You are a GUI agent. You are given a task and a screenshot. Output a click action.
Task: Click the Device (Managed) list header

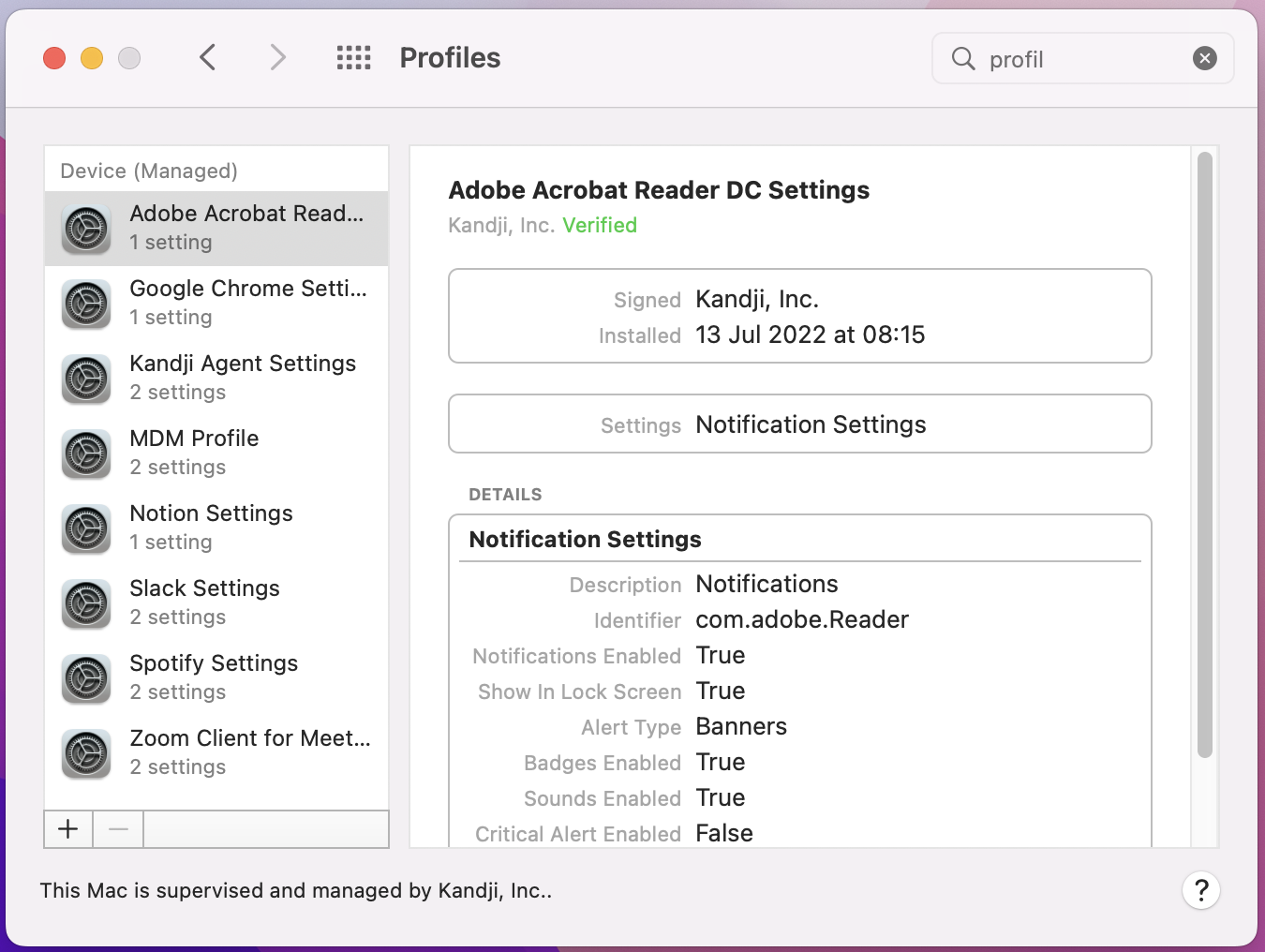pos(149,171)
